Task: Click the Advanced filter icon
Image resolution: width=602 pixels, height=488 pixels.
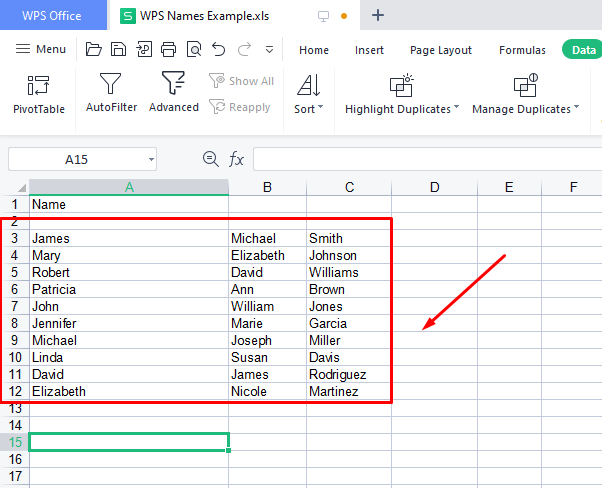Action: click(x=173, y=83)
